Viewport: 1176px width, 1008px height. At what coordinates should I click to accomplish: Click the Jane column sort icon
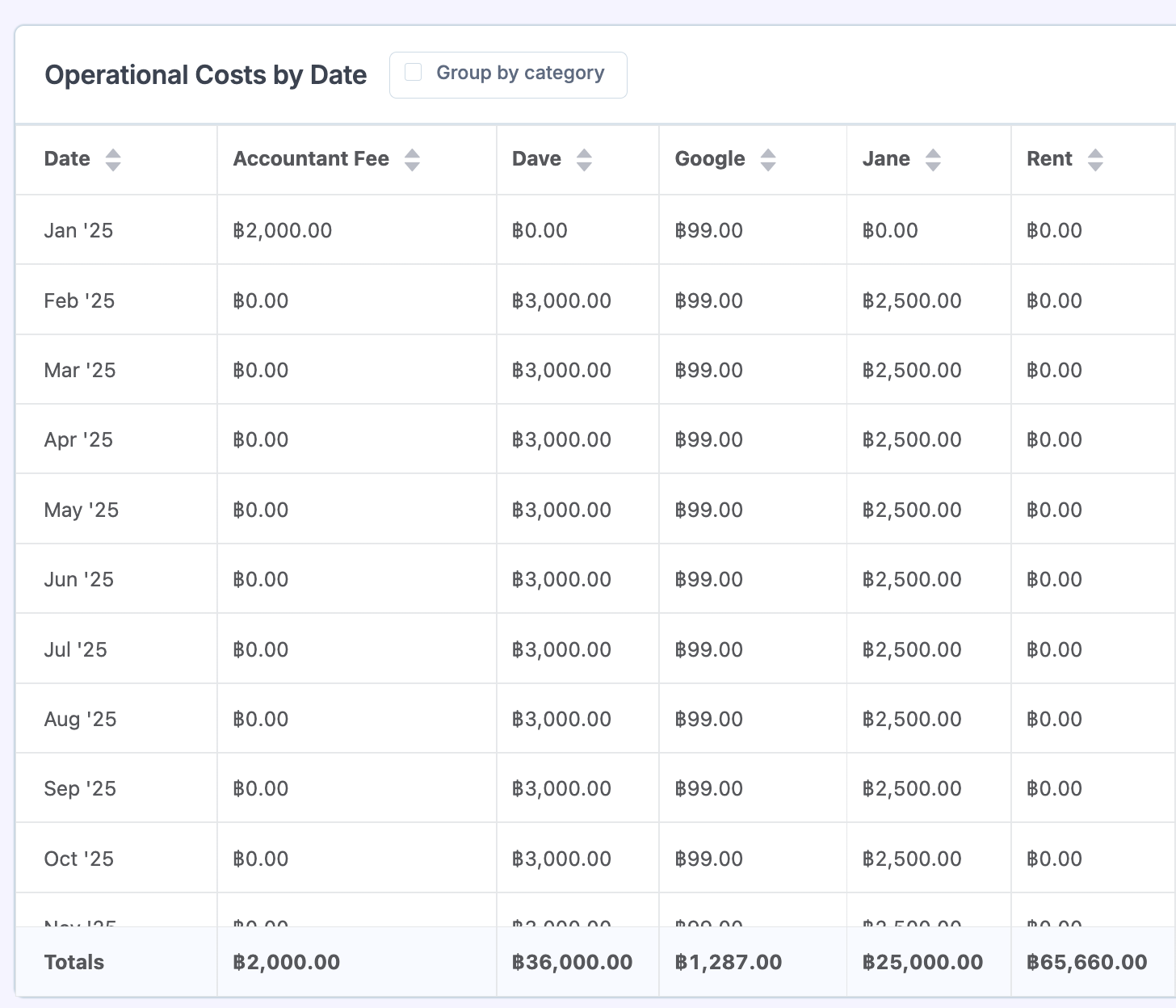(x=933, y=160)
